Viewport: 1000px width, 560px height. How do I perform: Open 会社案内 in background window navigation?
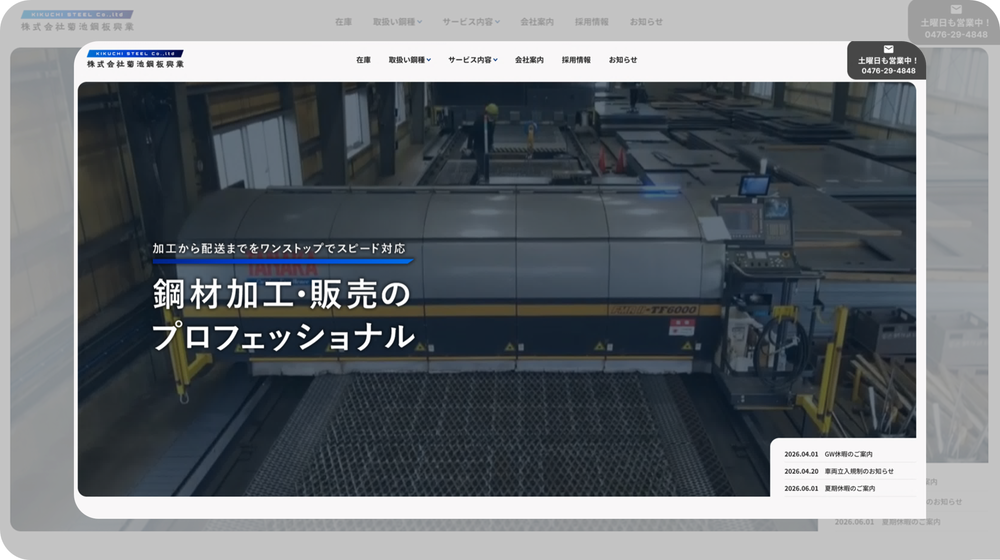(x=537, y=22)
